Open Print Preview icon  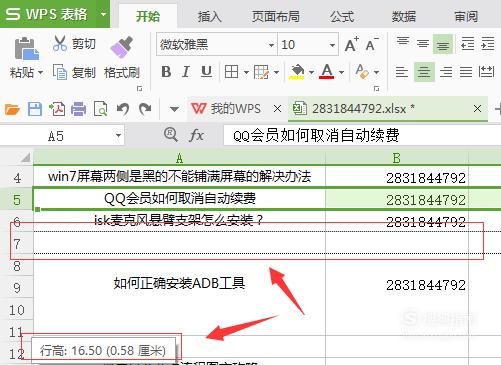tap(100, 109)
